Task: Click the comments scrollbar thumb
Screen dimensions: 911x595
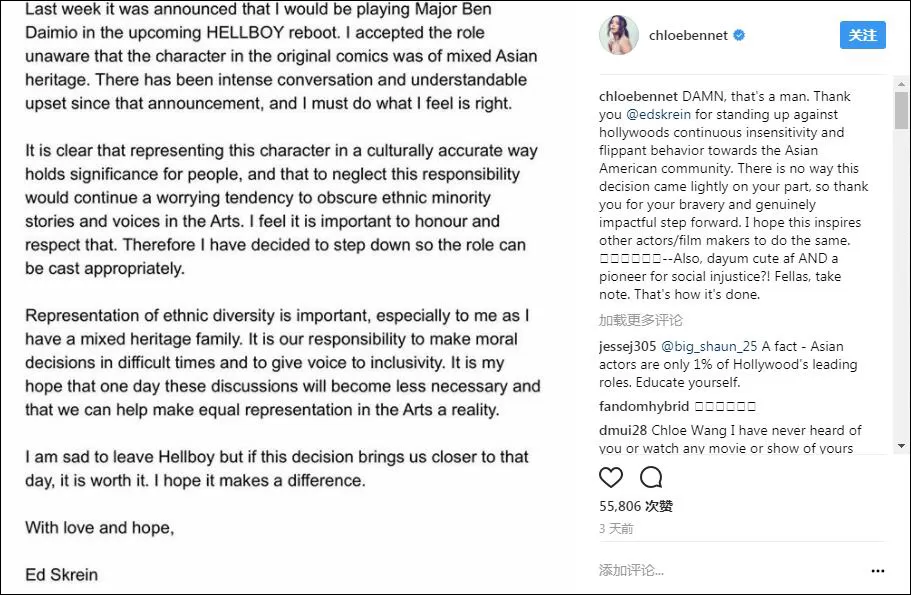Action: (x=901, y=110)
